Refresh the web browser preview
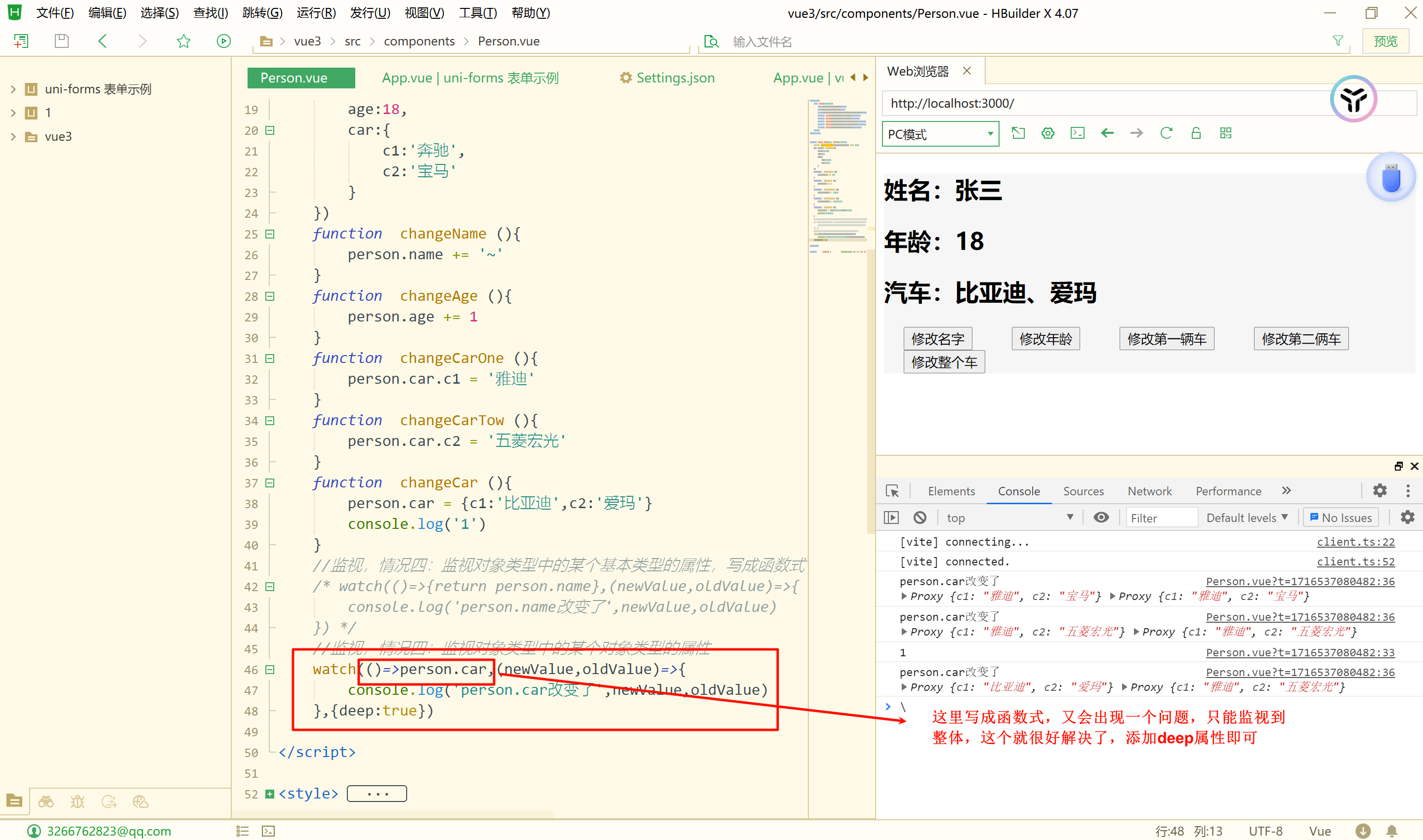 (1166, 133)
